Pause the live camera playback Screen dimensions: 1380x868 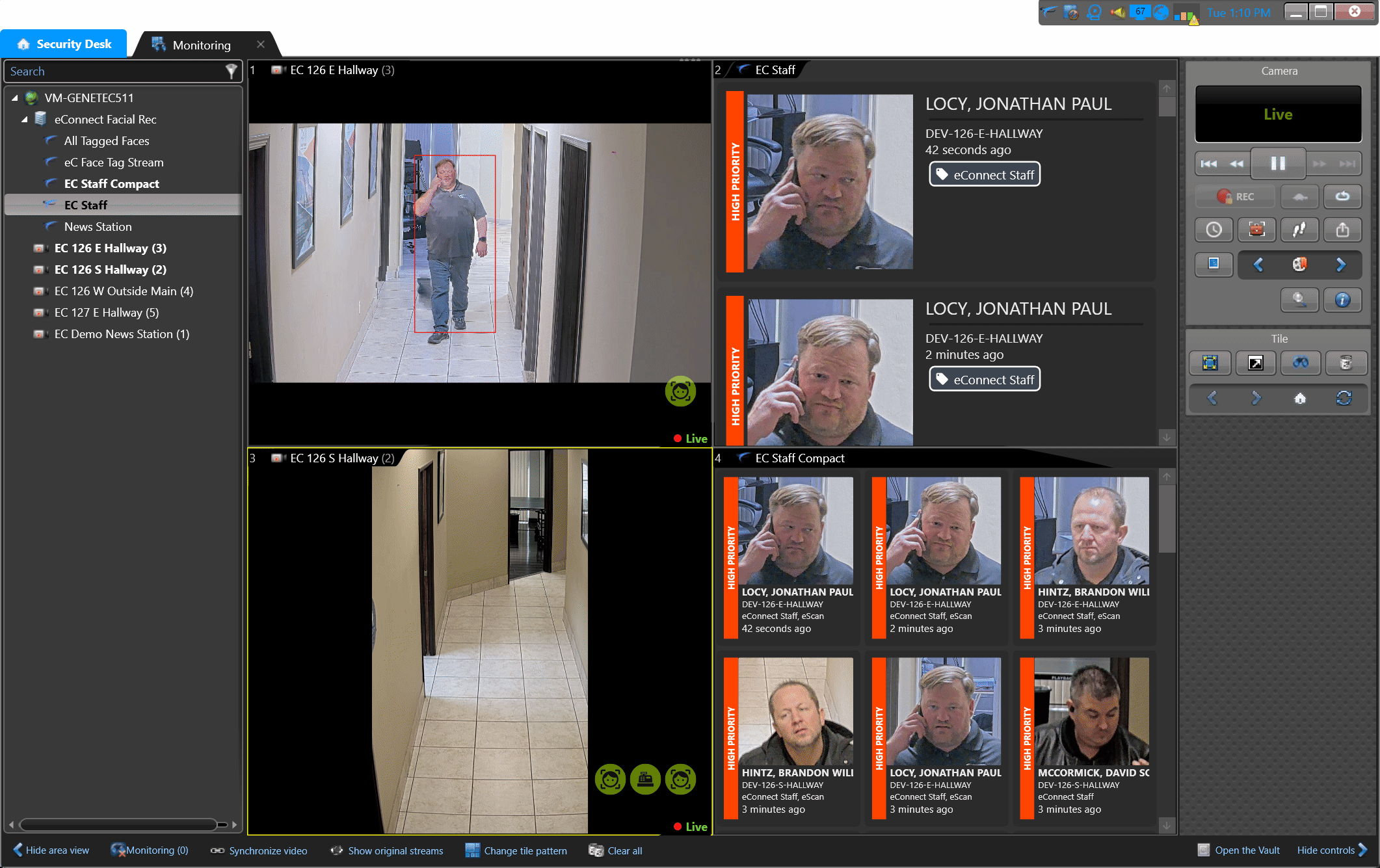tap(1277, 163)
